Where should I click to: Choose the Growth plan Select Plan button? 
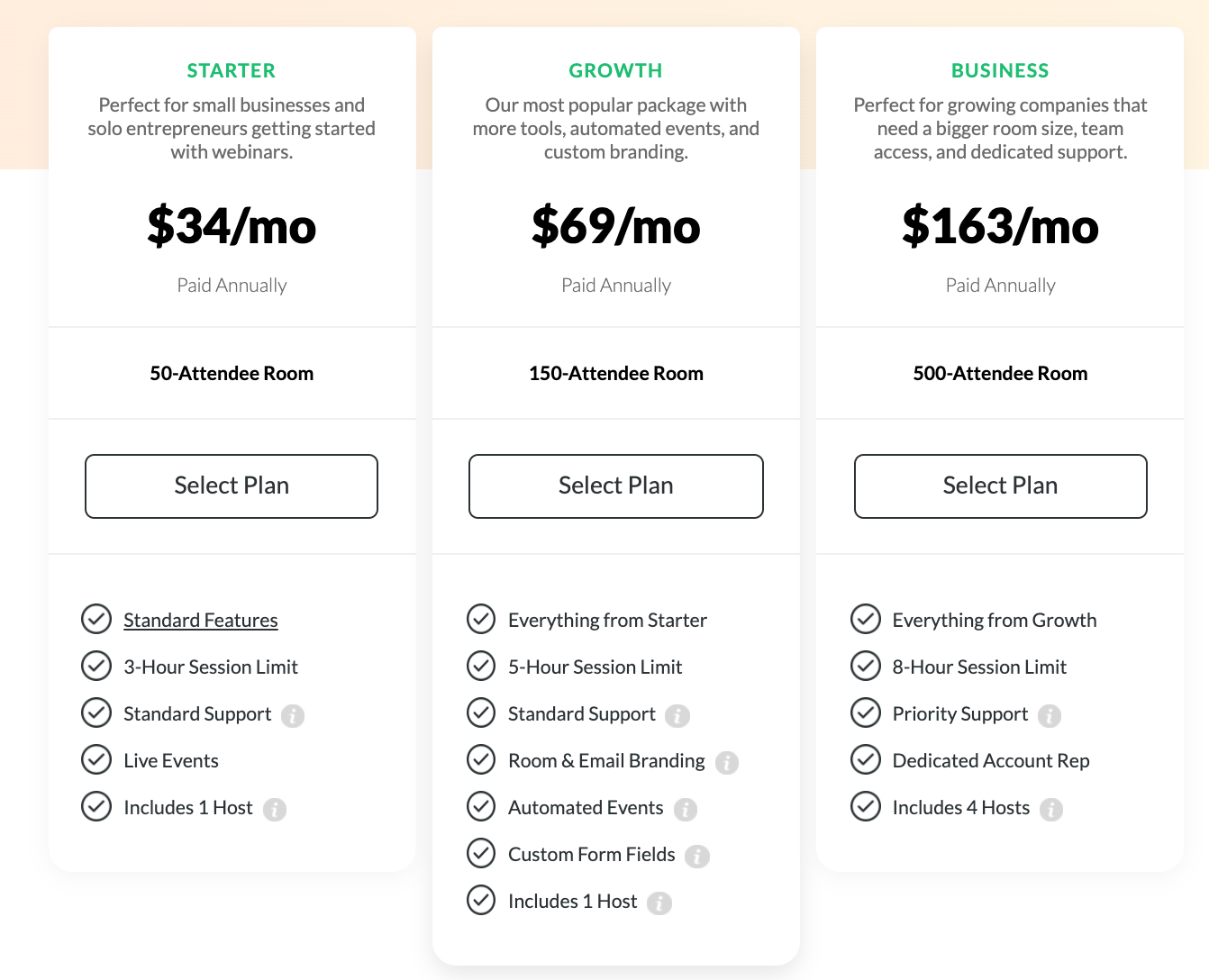pyautogui.click(x=616, y=486)
